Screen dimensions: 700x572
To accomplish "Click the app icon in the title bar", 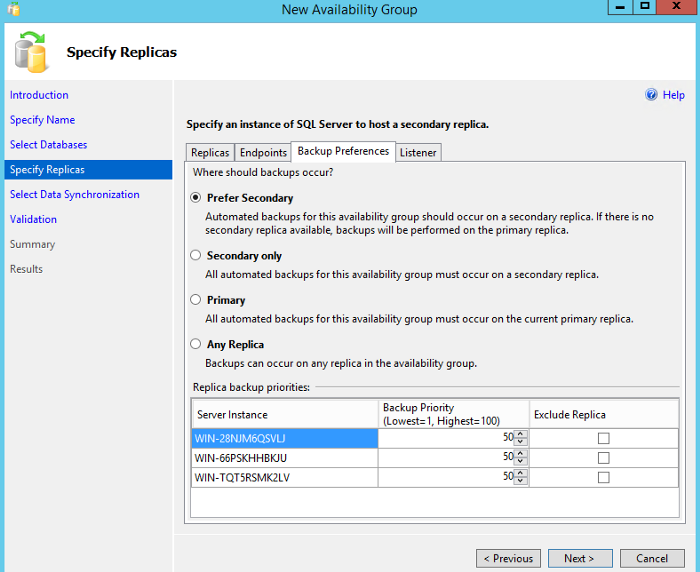I will coord(14,9).
